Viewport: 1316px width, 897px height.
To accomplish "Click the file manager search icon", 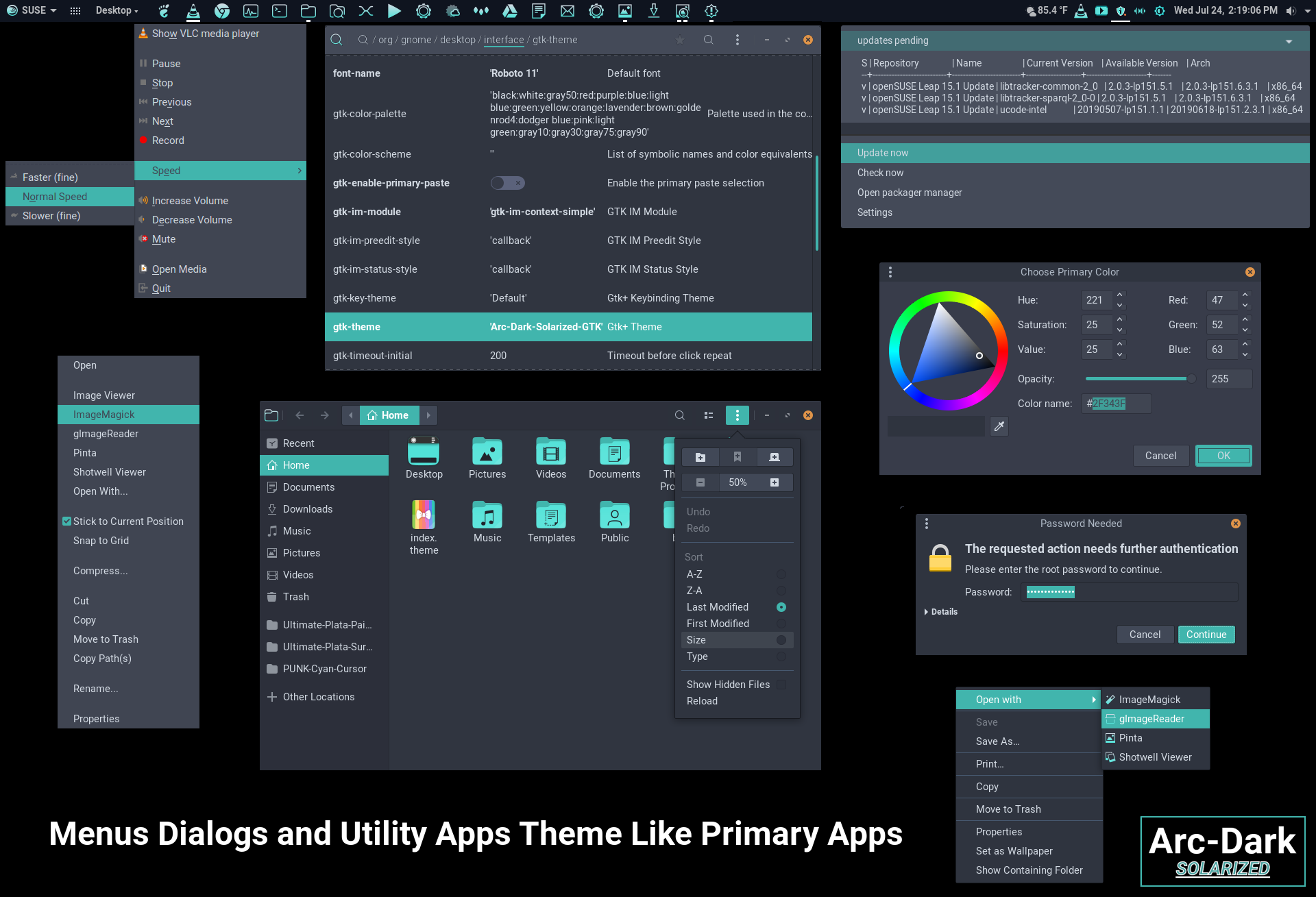I will click(x=680, y=415).
